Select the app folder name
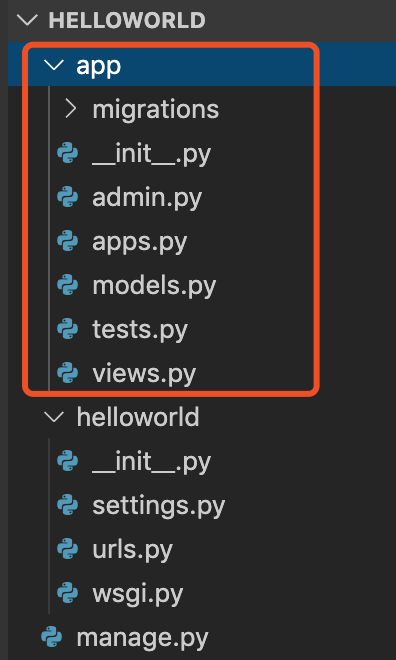 point(98,67)
